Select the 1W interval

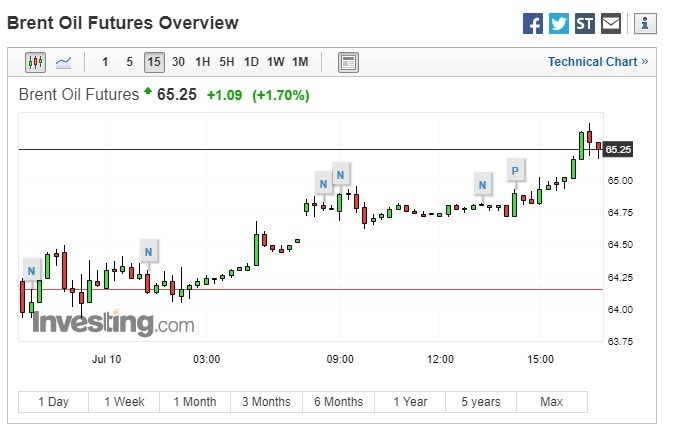tap(276, 62)
